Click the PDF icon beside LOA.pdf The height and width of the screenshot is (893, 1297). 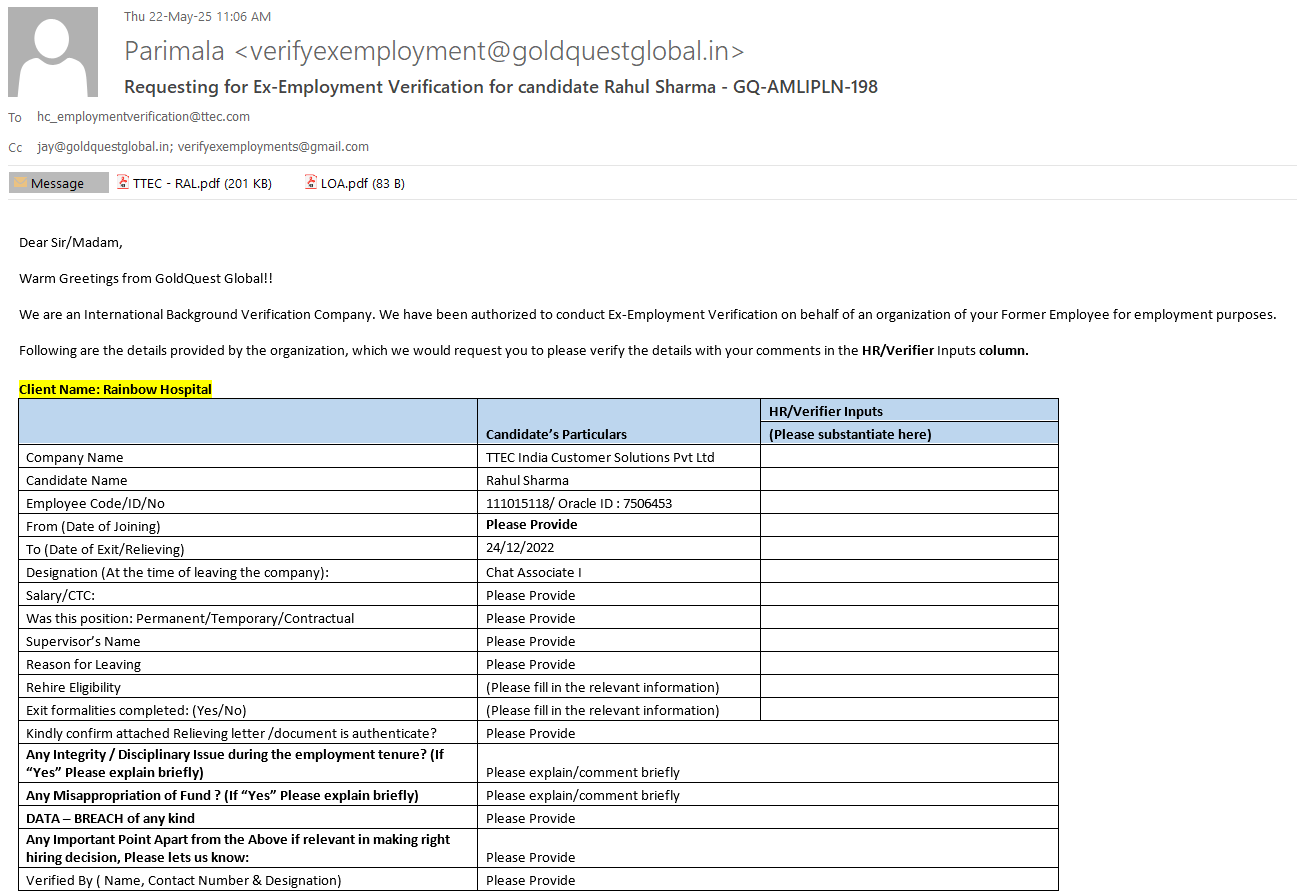[311, 183]
